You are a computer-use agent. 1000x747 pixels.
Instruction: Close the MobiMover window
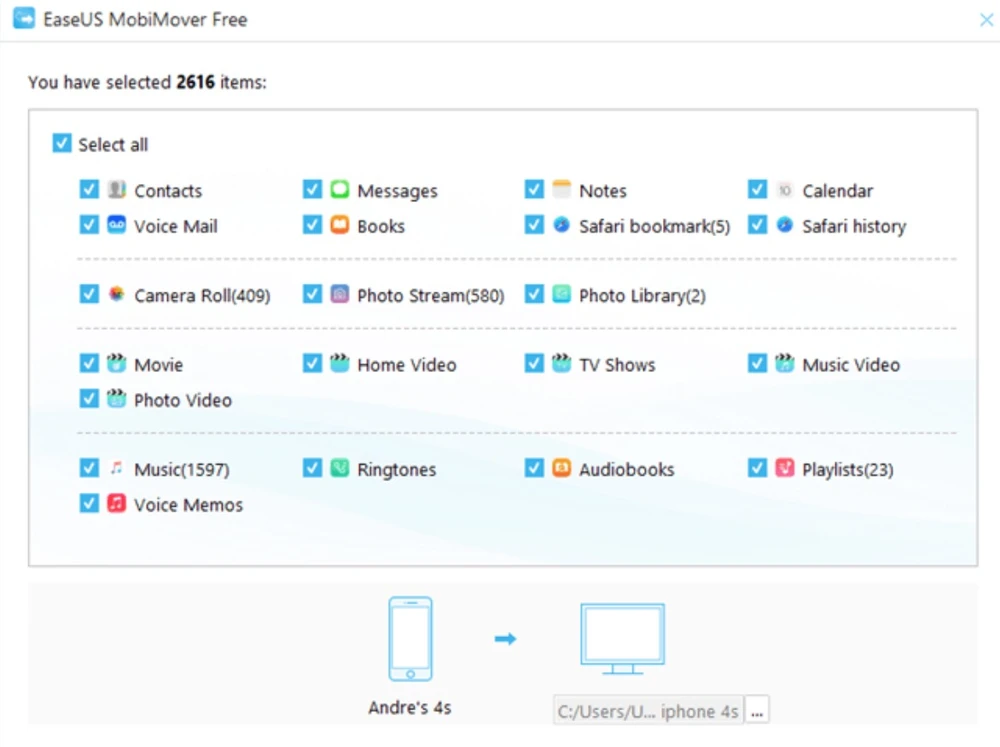pyautogui.click(x=984, y=19)
